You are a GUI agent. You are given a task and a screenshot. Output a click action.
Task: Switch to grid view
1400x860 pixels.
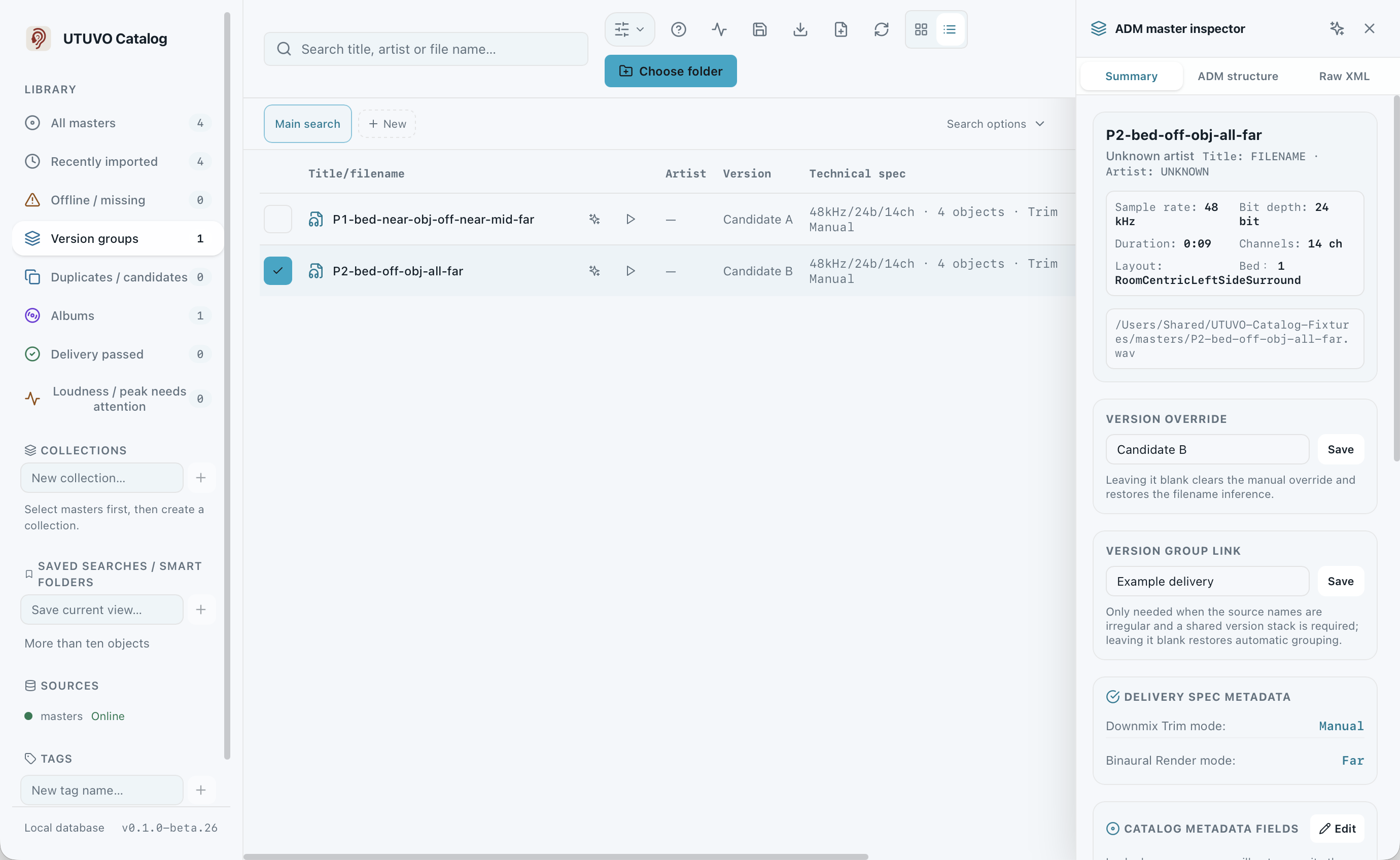click(921, 29)
